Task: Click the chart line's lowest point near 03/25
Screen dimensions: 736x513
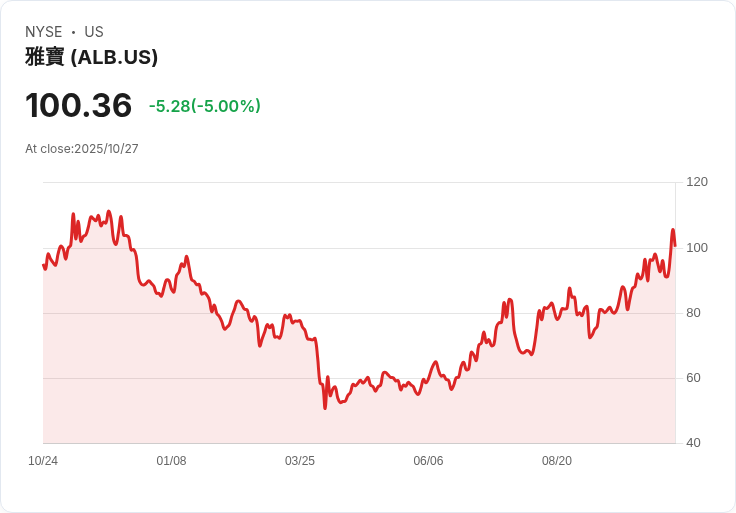Action: click(x=325, y=407)
